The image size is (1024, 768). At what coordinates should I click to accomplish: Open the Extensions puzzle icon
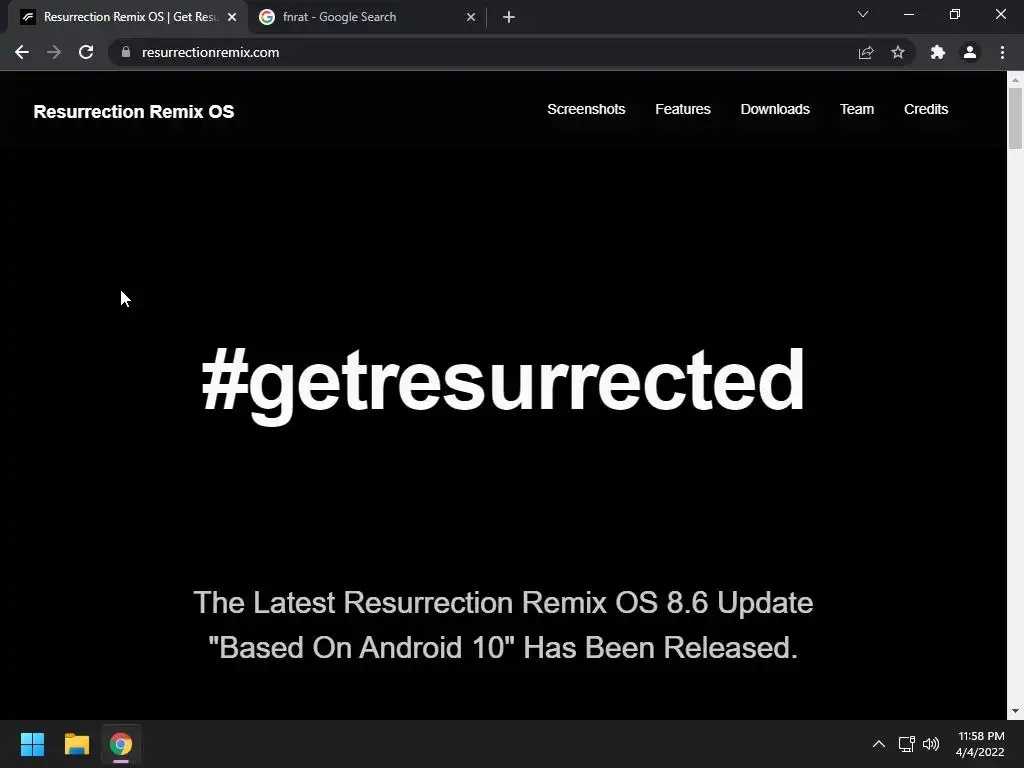click(938, 52)
